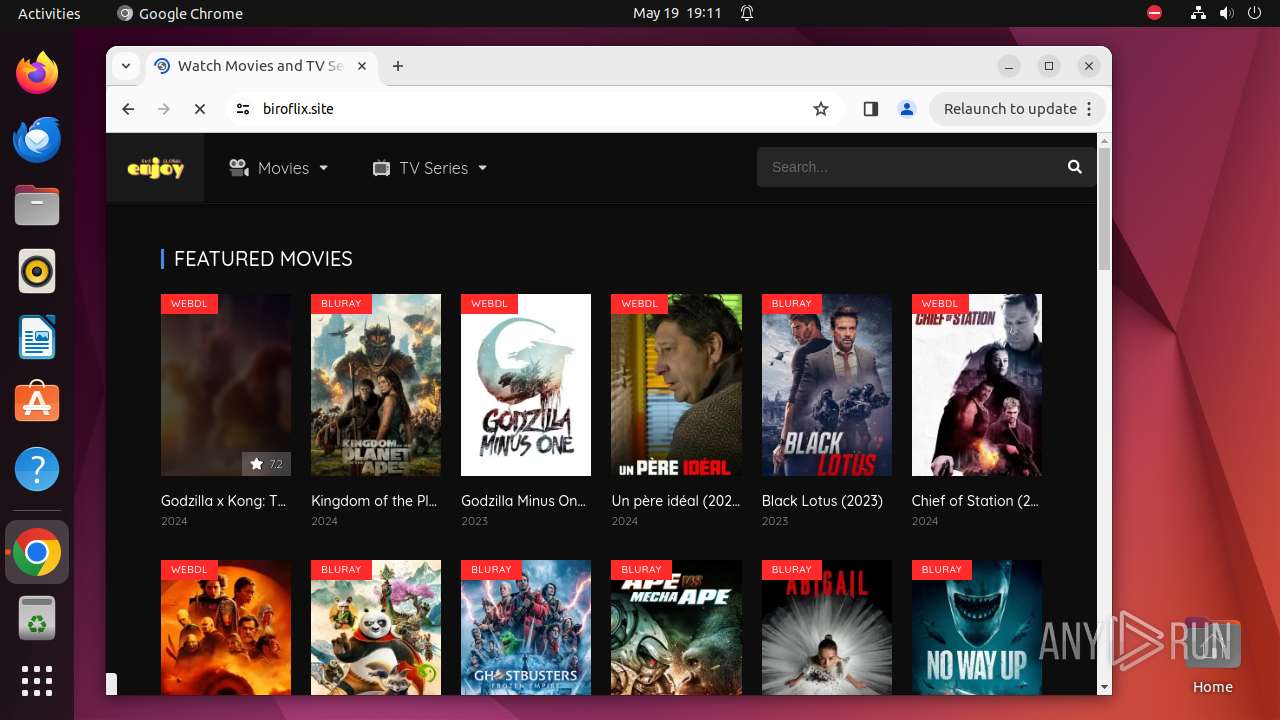
Task: Click scrollbar down arrow
Action: pyautogui.click(x=1104, y=687)
